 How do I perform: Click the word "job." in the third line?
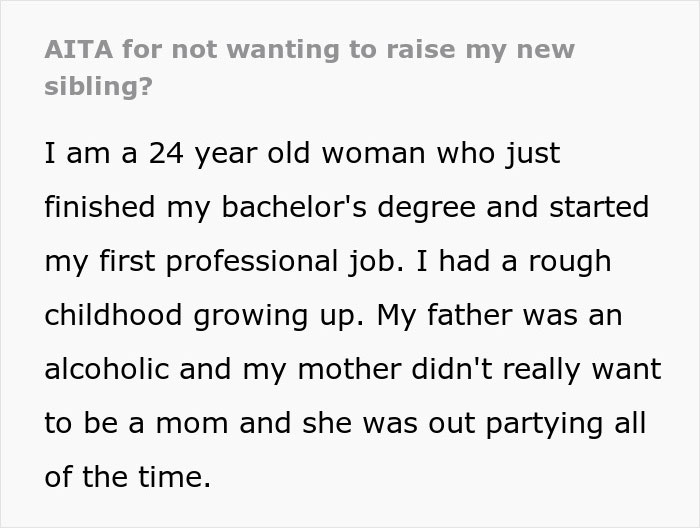pyautogui.click(x=381, y=262)
